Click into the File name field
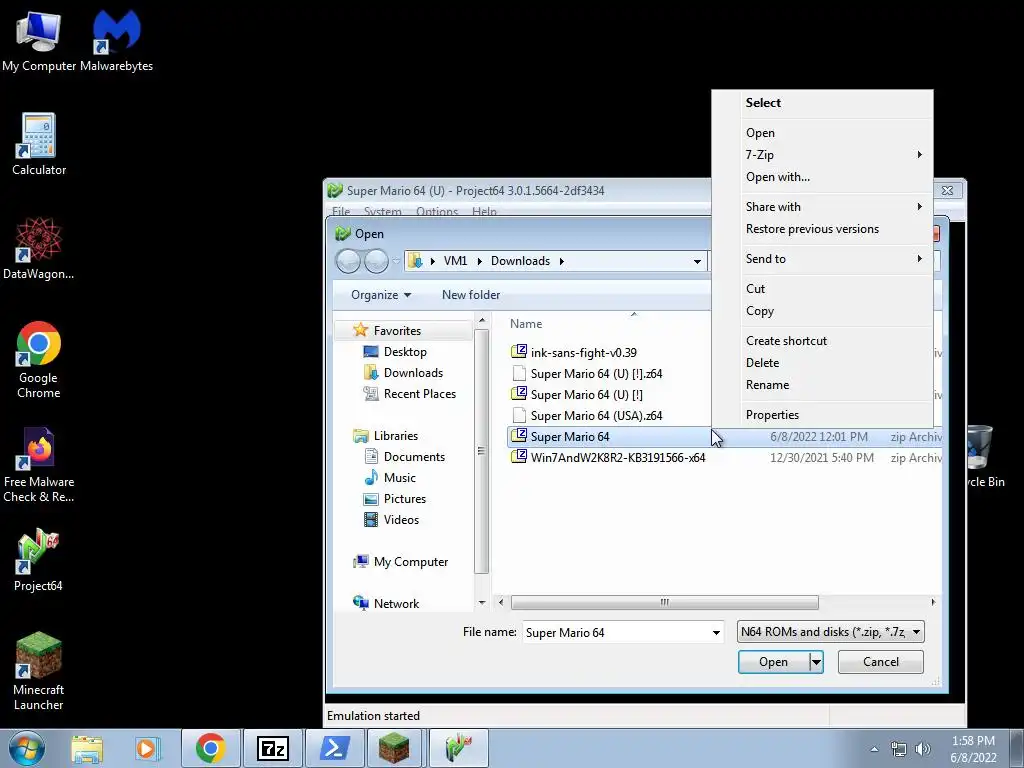The height and width of the screenshot is (768, 1024). [615, 632]
